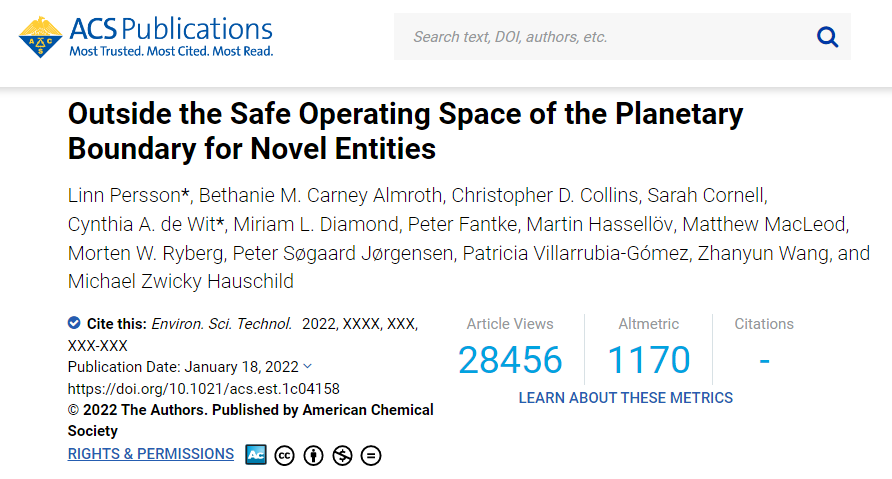This screenshot has height=479, width=892.
Task: Click the CC no-derivatives equals icon
Action: 371,456
